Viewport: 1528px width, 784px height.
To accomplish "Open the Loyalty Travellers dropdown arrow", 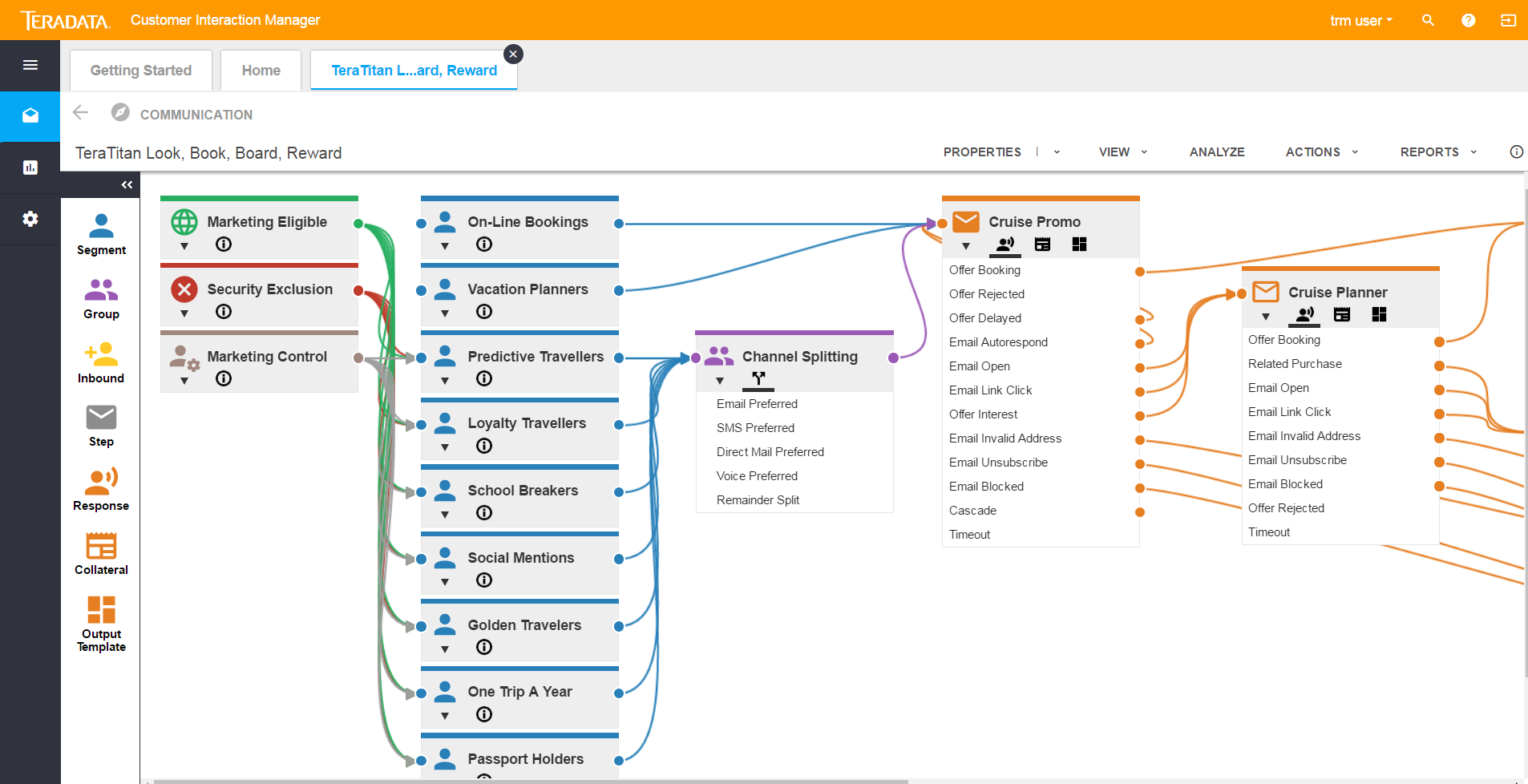I will click(445, 447).
